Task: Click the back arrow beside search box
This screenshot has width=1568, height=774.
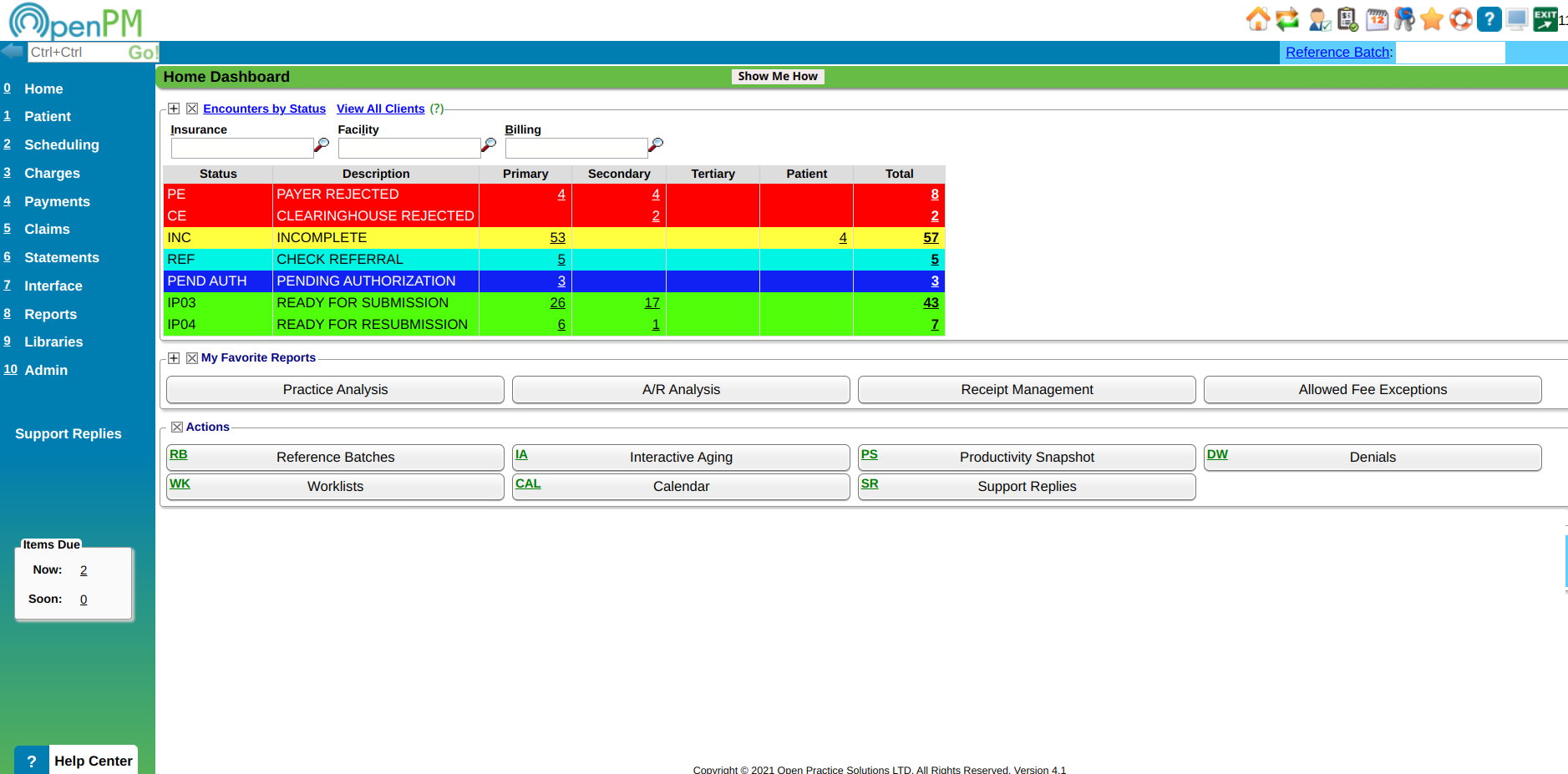Action: click(x=13, y=51)
